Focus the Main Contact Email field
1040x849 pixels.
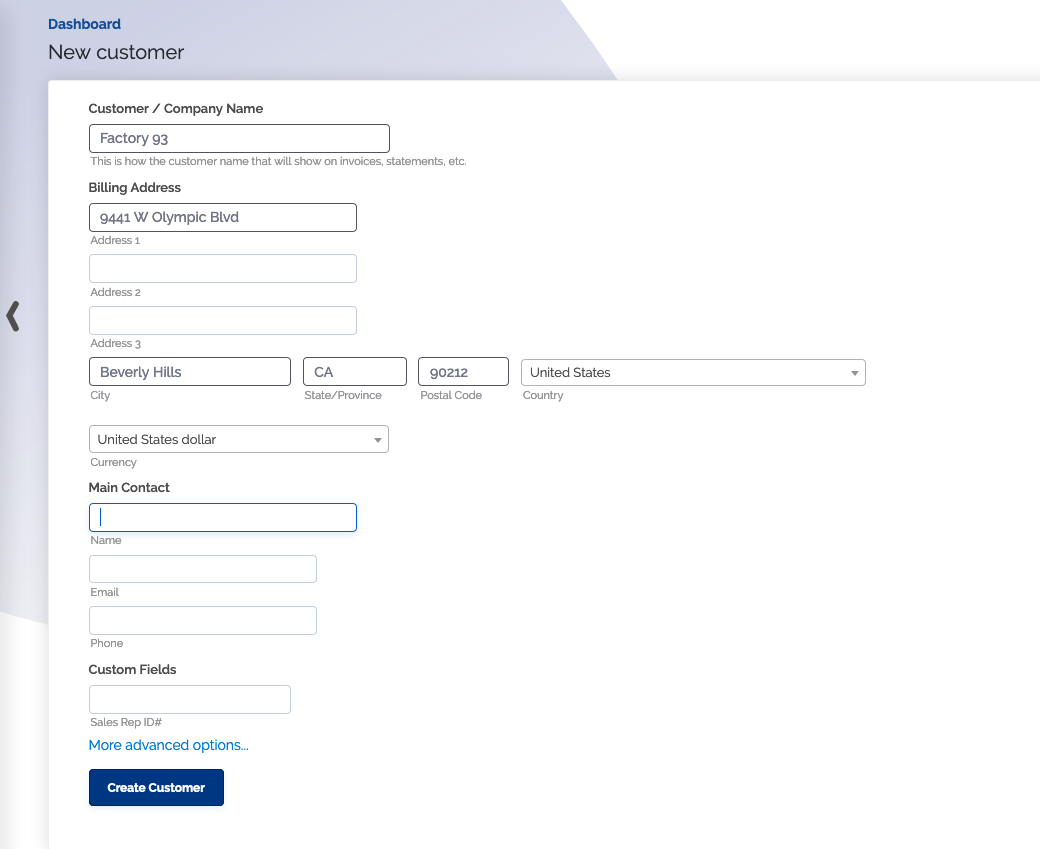[x=202, y=569]
